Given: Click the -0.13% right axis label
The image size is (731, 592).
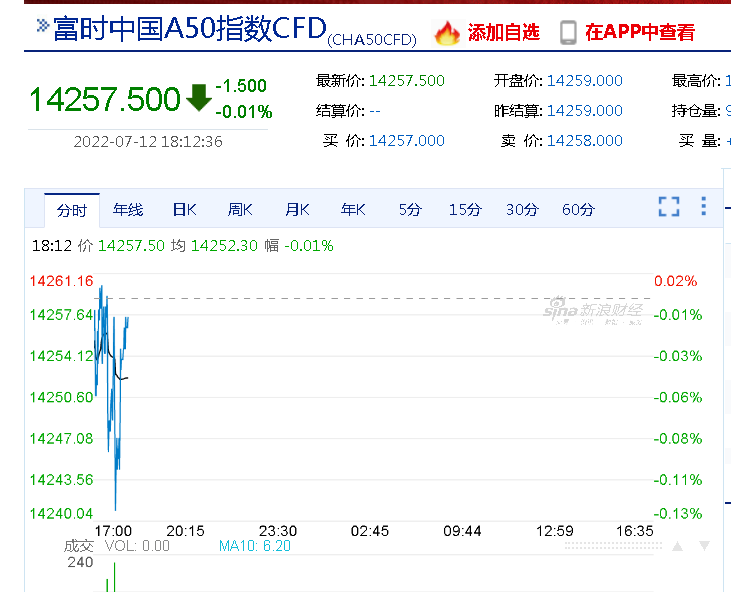Looking at the screenshot, I should (x=677, y=514).
